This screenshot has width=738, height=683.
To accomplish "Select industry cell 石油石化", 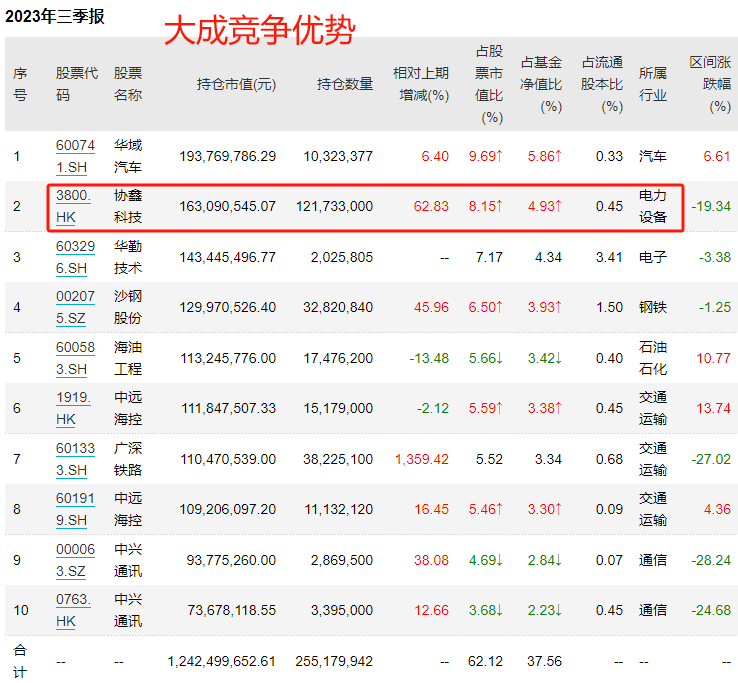I will coord(653,358).
